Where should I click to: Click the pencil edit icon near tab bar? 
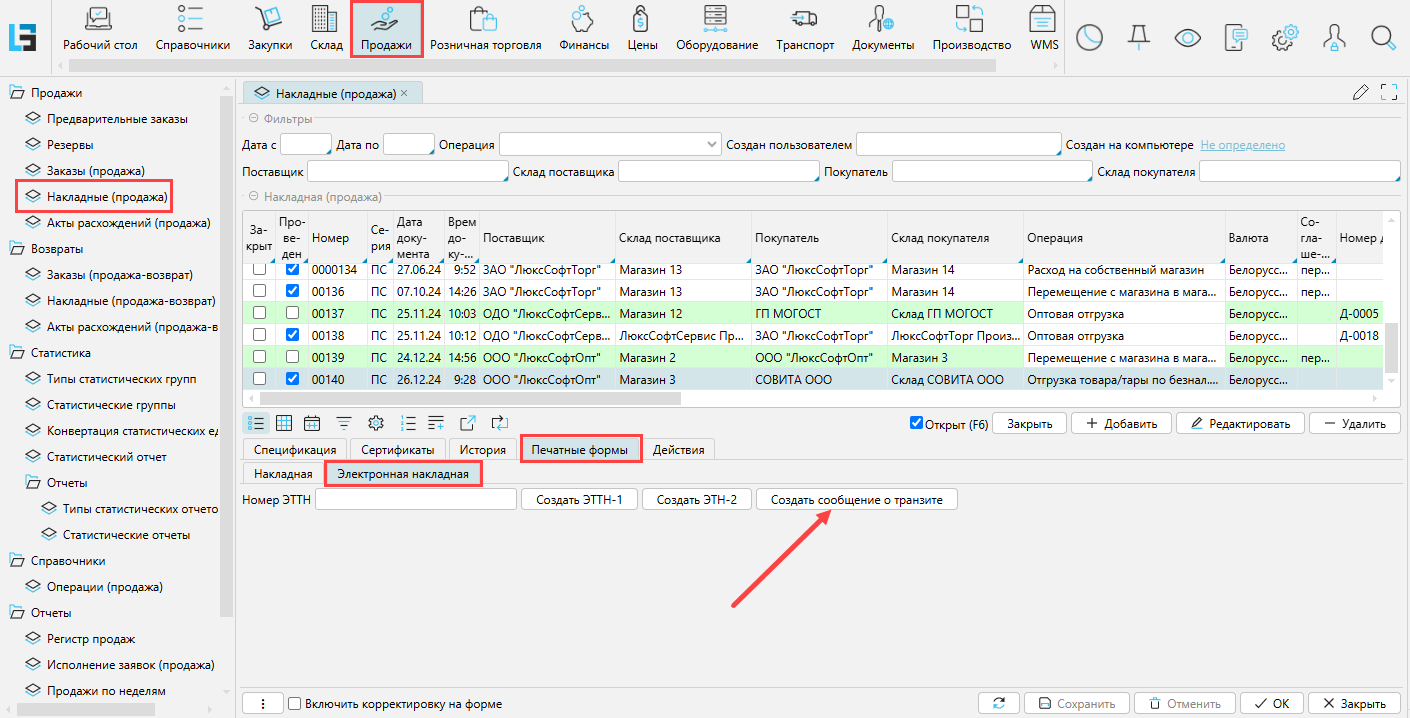1360,93
